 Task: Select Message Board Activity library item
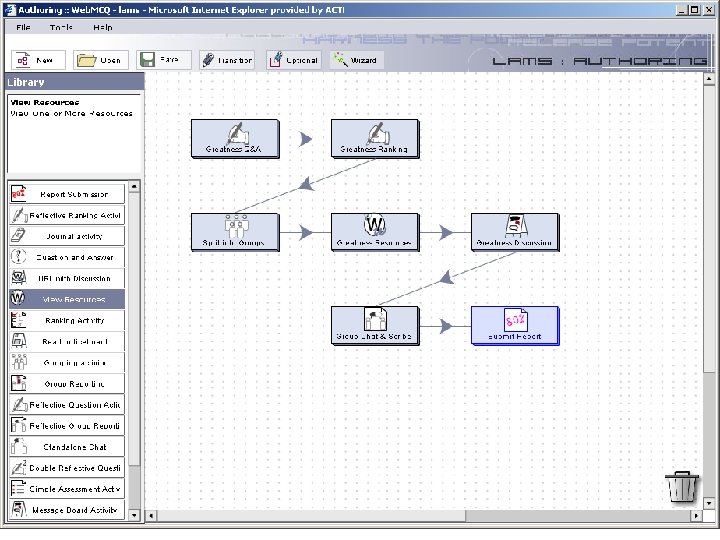(x=67, y=510)
